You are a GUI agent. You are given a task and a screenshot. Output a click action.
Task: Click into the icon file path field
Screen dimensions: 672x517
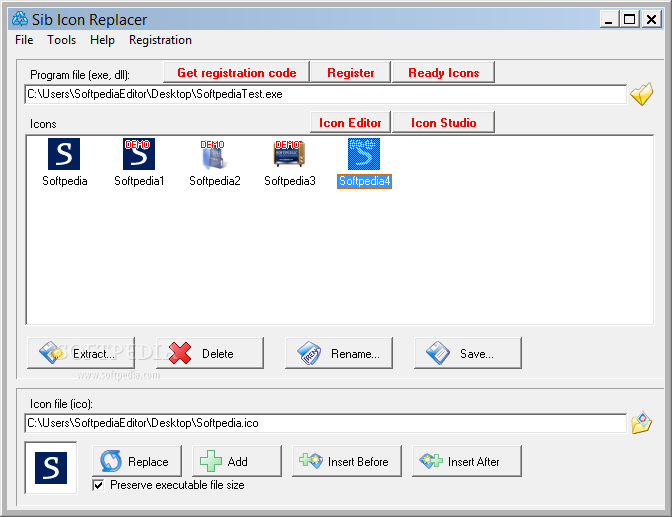pos(326,423)
